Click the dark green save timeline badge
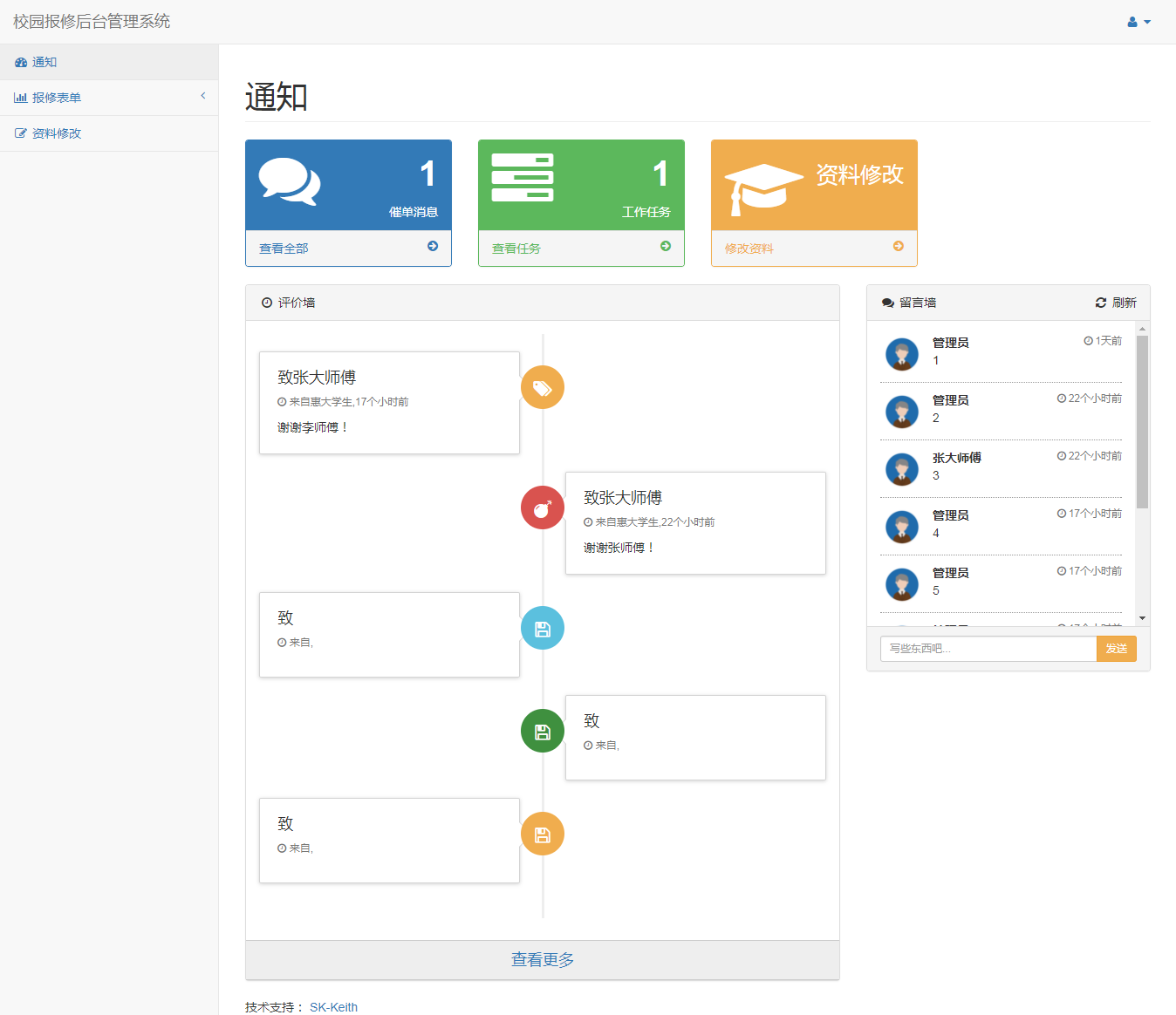 543,731
